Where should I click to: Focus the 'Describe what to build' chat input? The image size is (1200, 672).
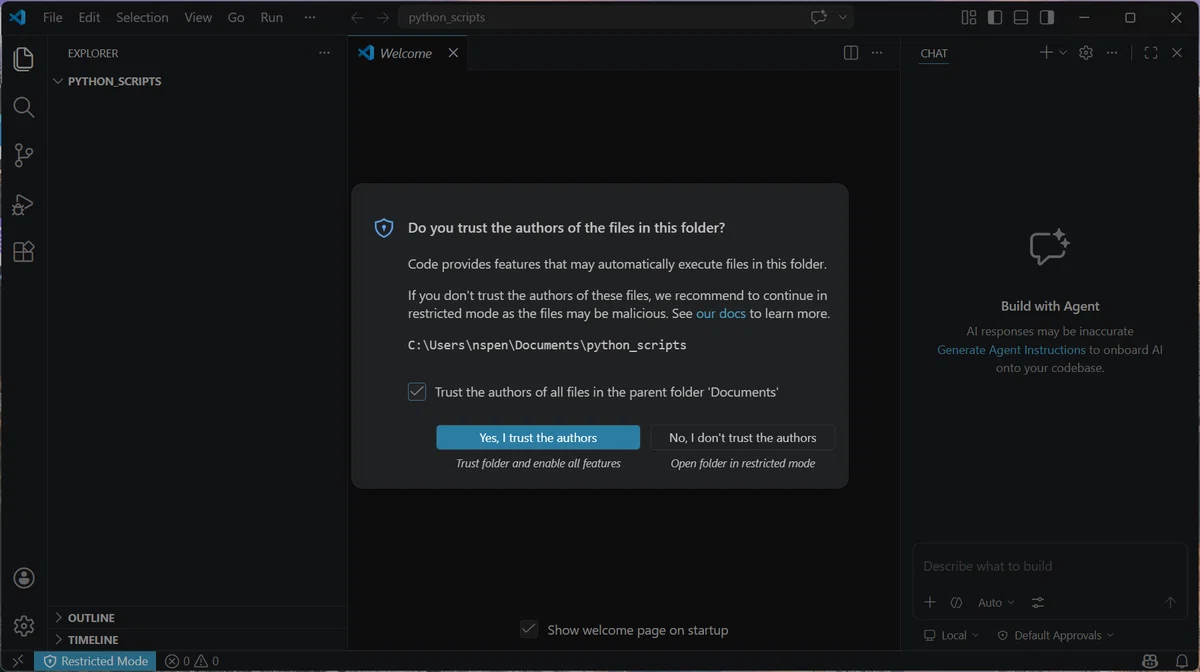(x=1050, y=566)
